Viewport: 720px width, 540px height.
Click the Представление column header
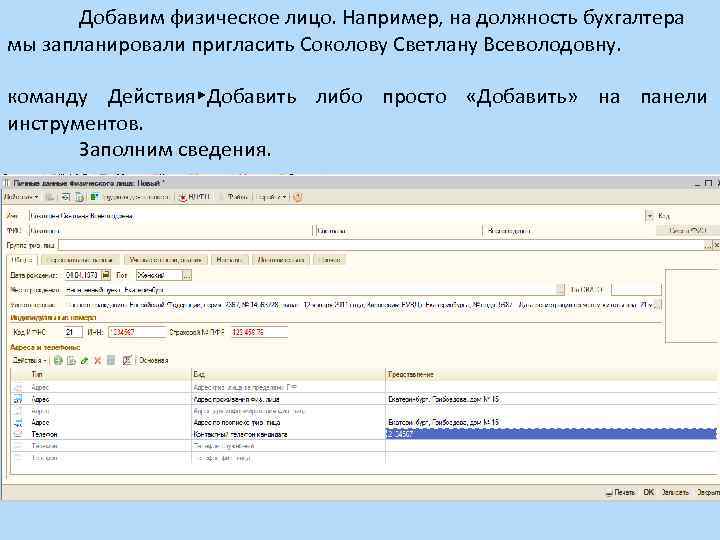pos(551,375)
